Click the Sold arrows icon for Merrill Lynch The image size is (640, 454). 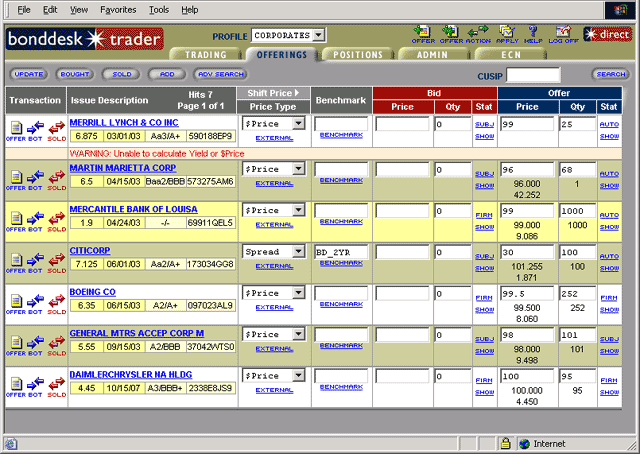pos(57,131)
